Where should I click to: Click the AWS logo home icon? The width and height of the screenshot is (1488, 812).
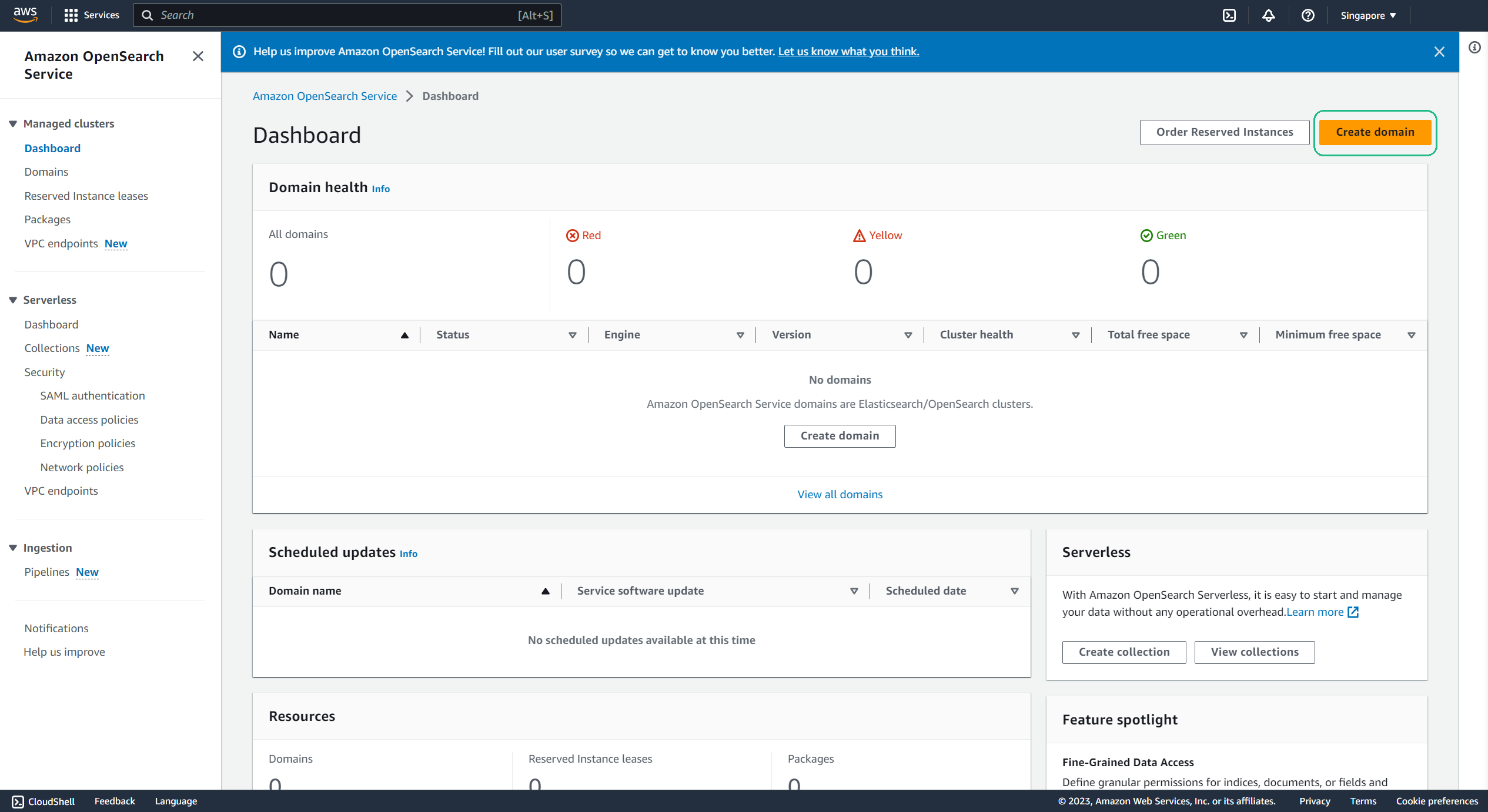pos(25,15)
